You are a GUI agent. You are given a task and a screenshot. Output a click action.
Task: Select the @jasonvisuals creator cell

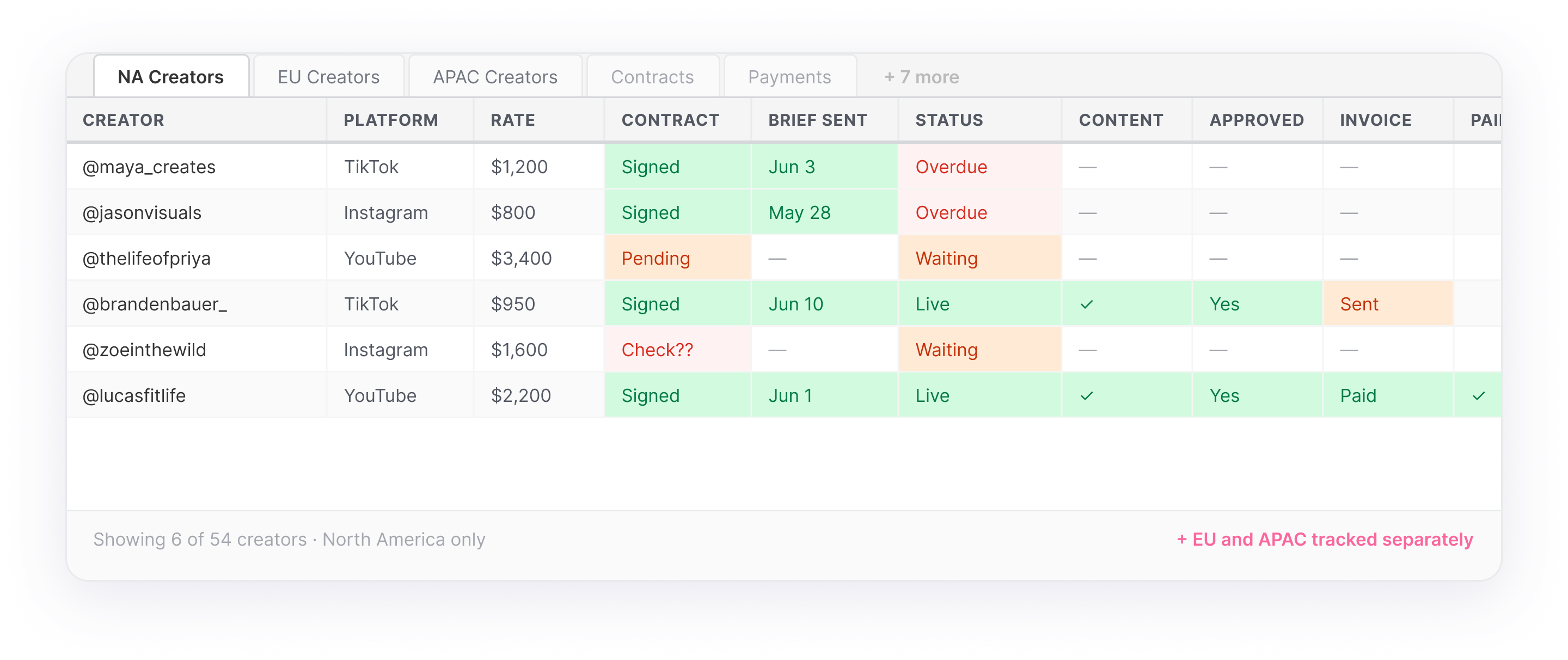click(197, 212)
